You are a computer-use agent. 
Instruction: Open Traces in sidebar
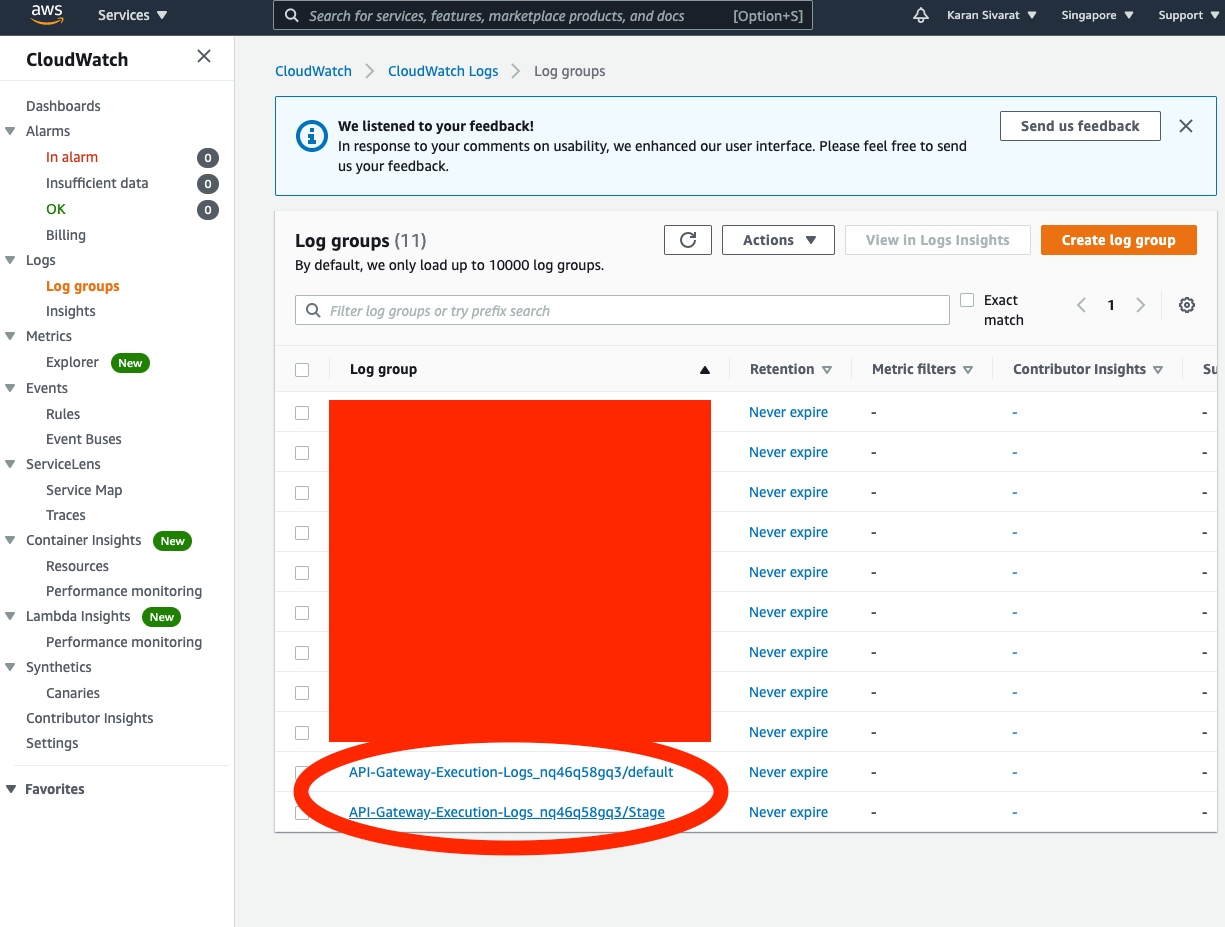(x=66, y=515)
